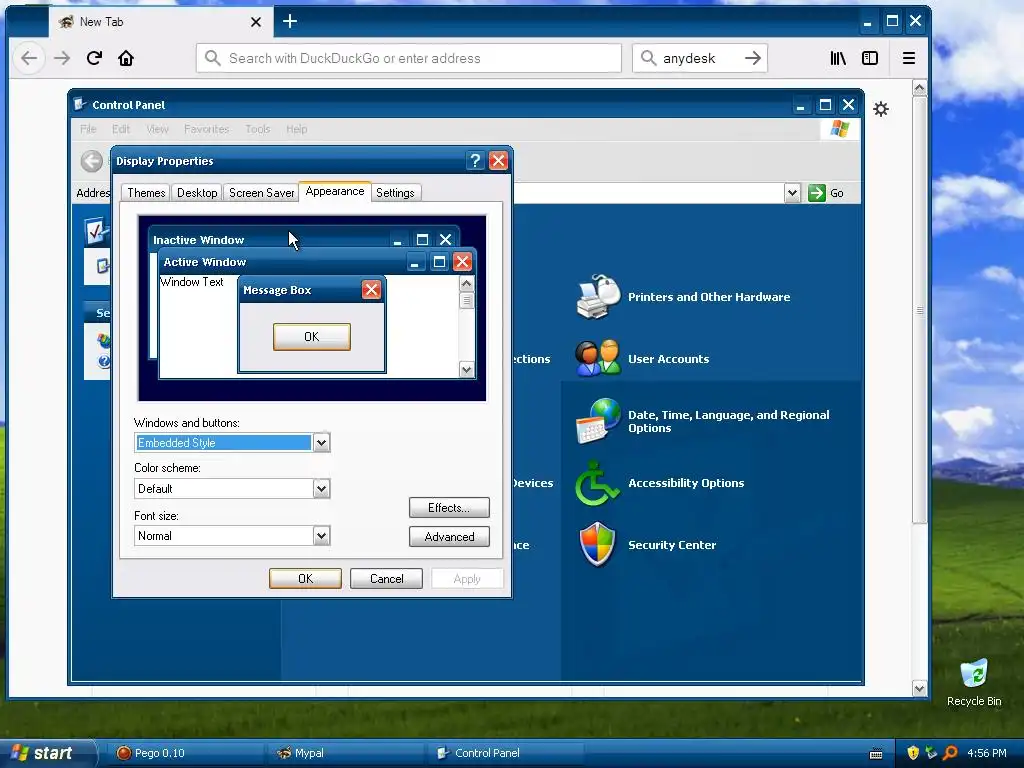Reload the page with refresh icon
Screen dimensions: 1024x768
click(94, 58)
